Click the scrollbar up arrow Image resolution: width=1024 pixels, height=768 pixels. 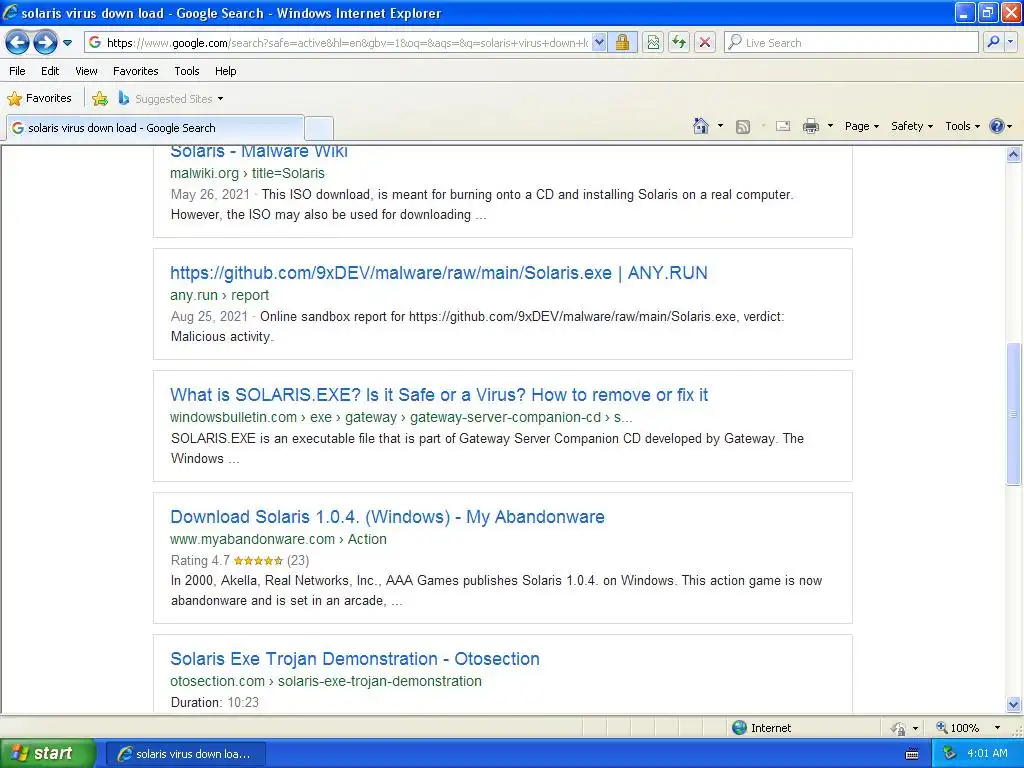coord(1014,155)
